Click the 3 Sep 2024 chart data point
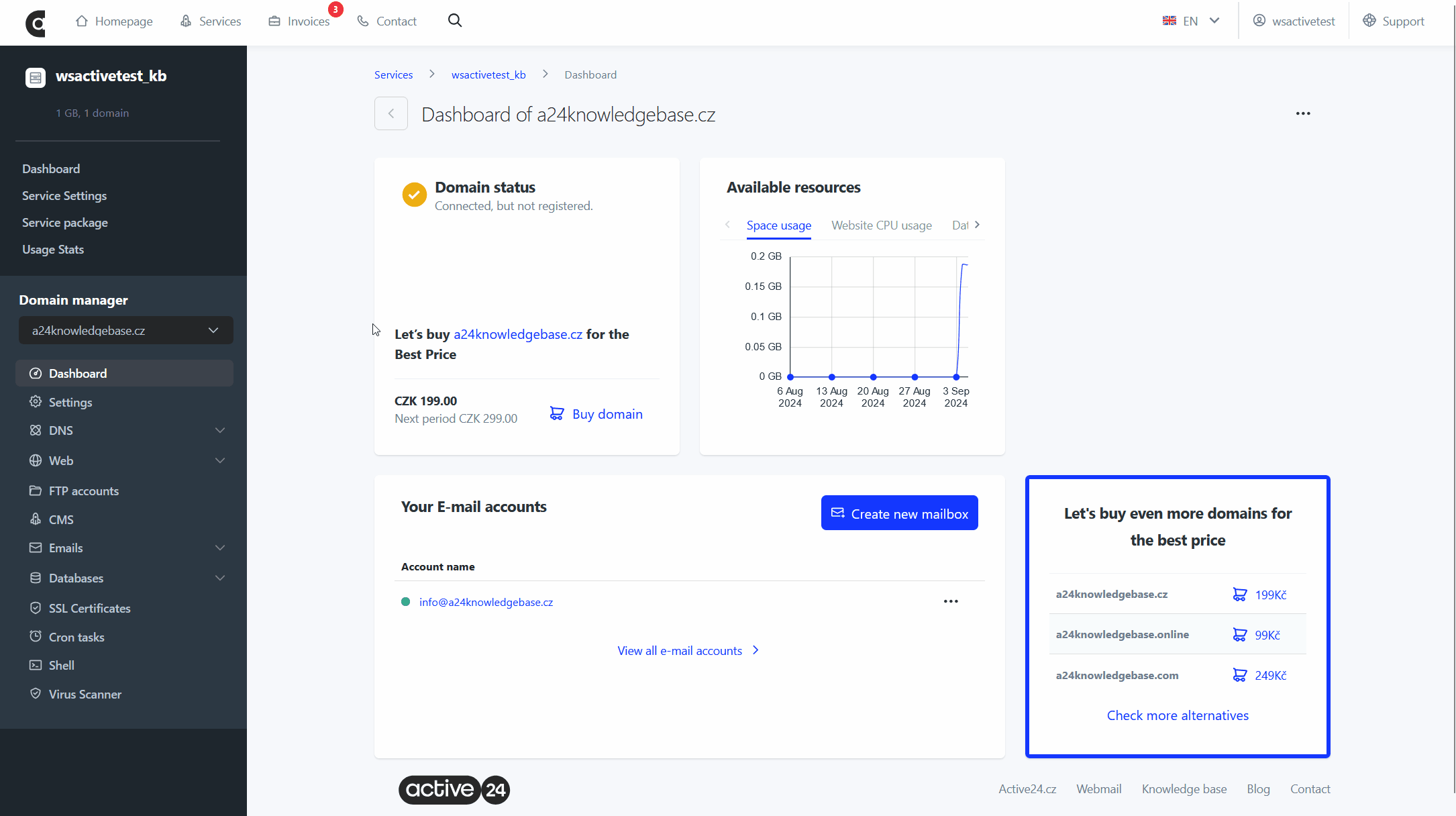Viewport: 1456px width, 816px height. click(956, 377)
